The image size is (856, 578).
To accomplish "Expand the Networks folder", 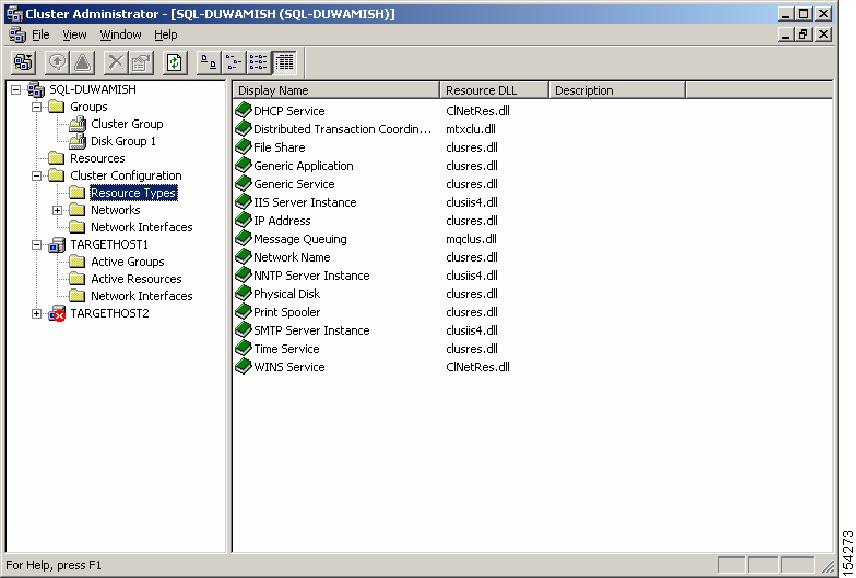I will click(57, 210).
